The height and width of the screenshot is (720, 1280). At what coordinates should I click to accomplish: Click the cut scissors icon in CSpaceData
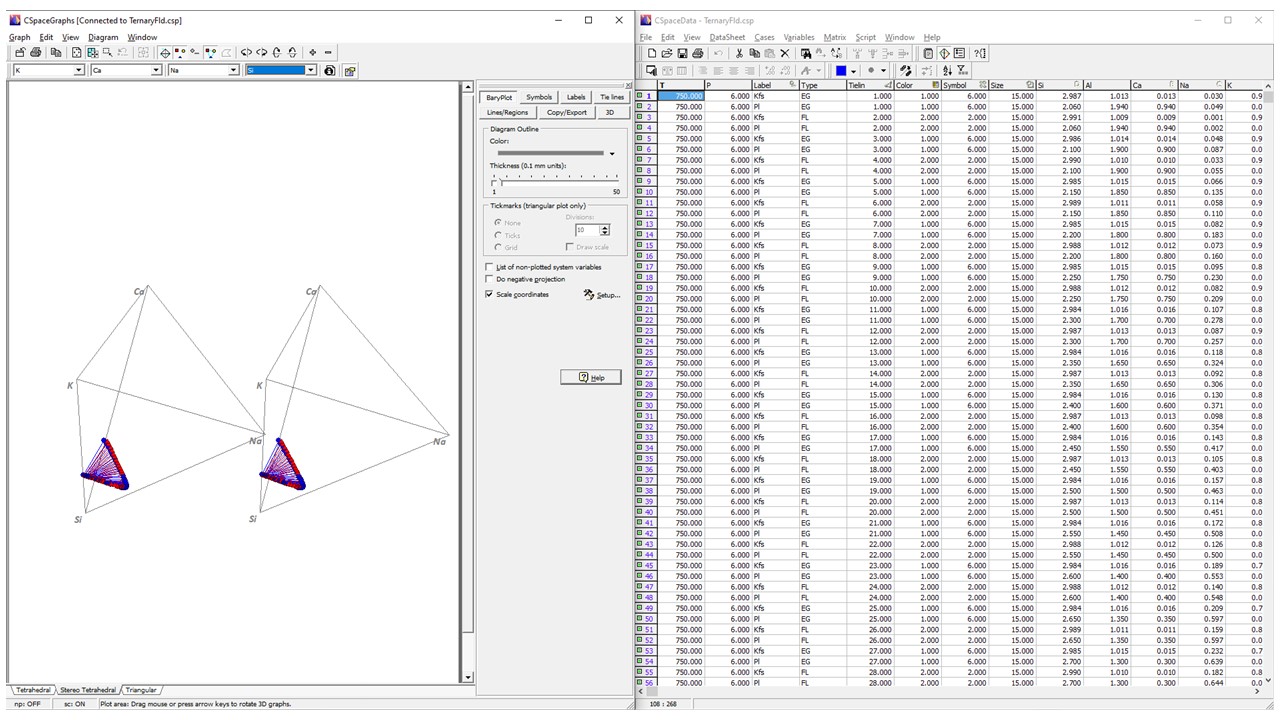point(739,53)
